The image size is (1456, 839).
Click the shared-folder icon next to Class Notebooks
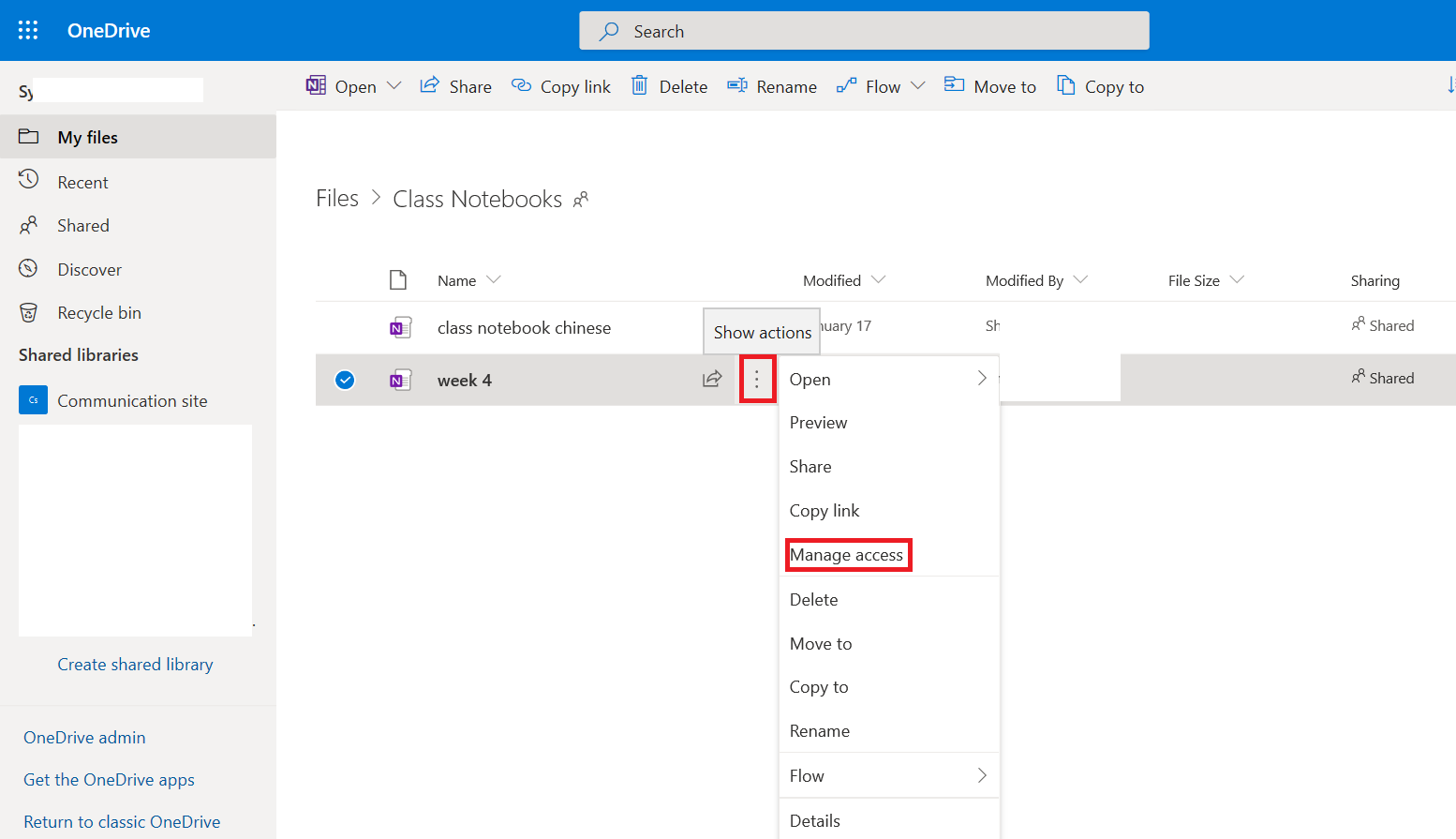(581, 199)
